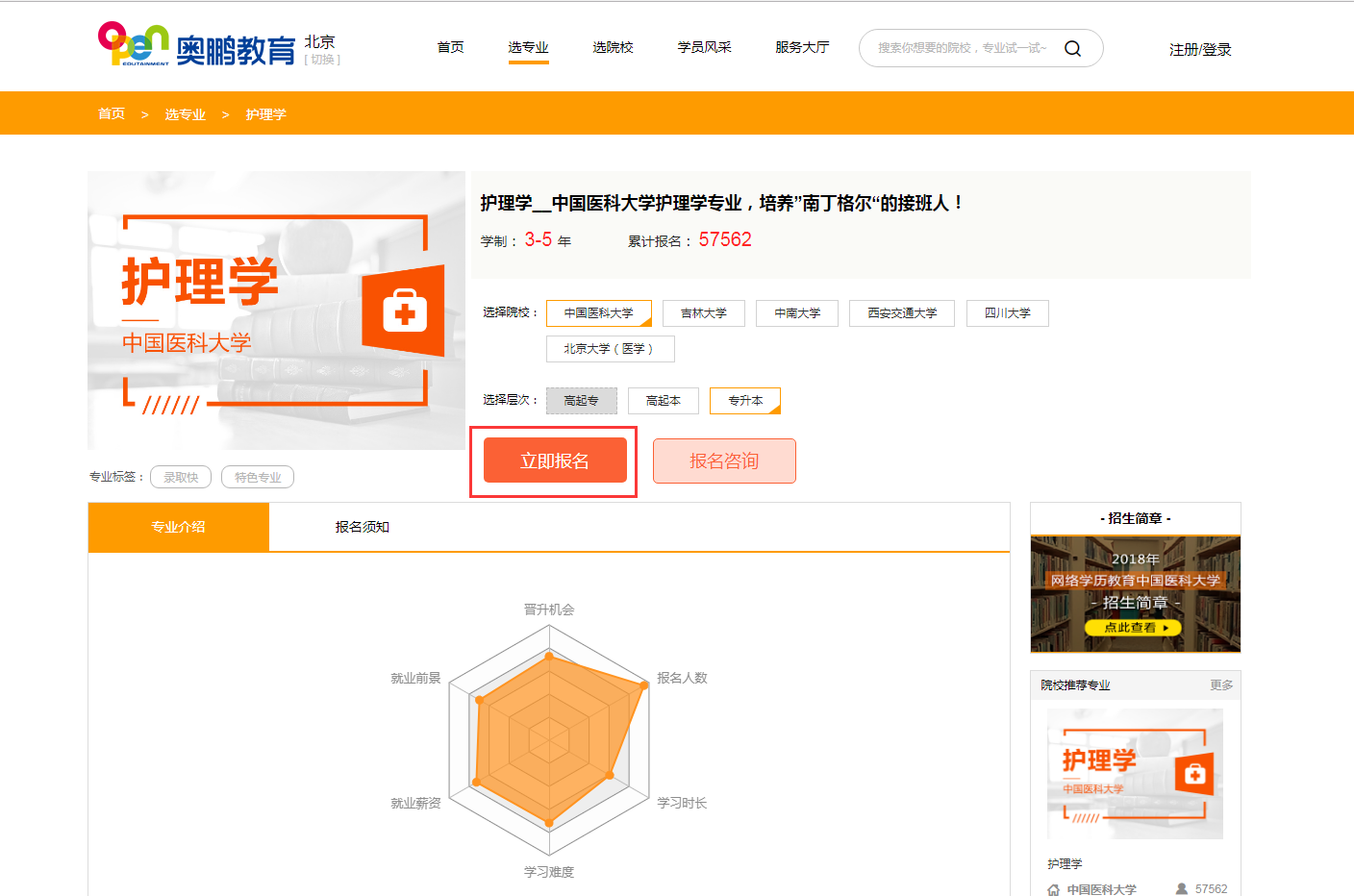Image resolution: width=1354 pixels, height=896 pixels.
Task: Open the recommended 护理学 thumbnail in sidebar
Action: 1135,774
